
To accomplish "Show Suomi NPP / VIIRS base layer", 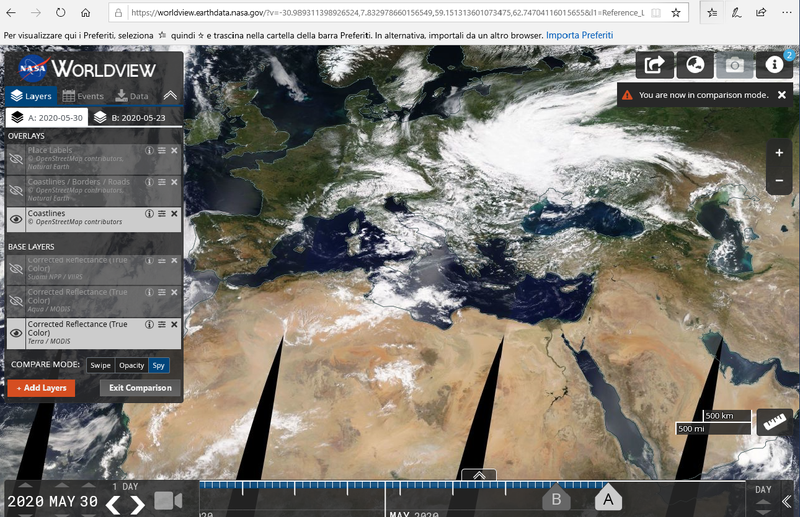I will tap(16, 269).
